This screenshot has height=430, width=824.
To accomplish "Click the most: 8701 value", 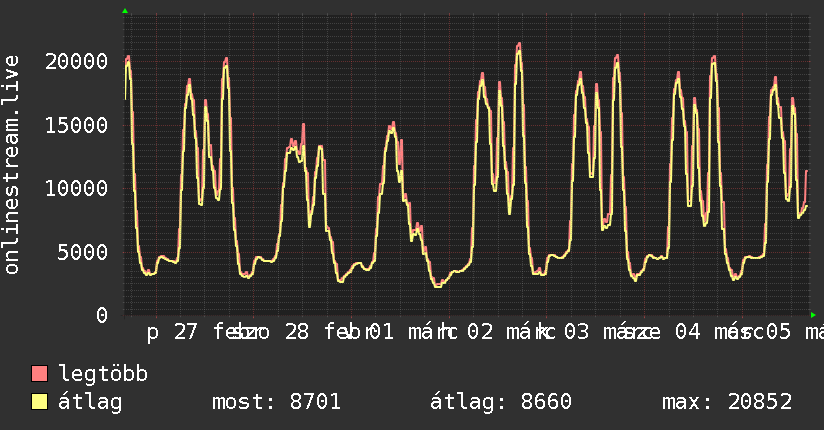I will pyautogui.click(x=276, y=402).
